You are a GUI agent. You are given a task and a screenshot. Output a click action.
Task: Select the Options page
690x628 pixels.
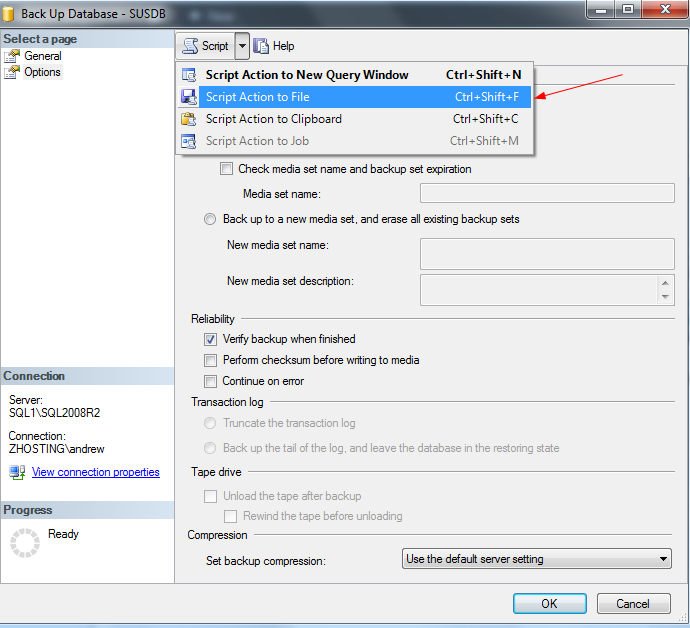(x=42, y=72)
